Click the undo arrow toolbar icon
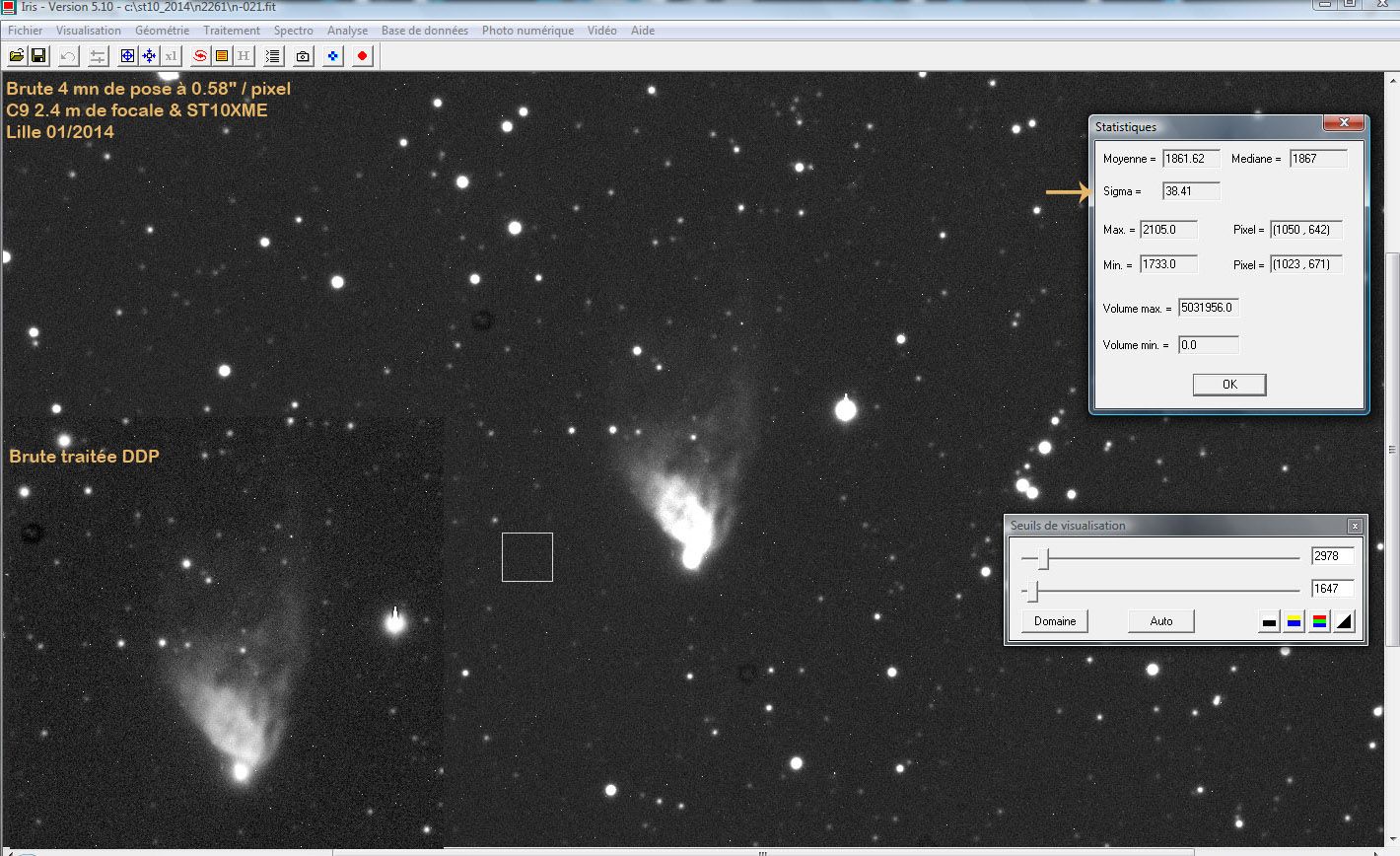This screenshot has width=1400, height=856. [x=68, y=56]
